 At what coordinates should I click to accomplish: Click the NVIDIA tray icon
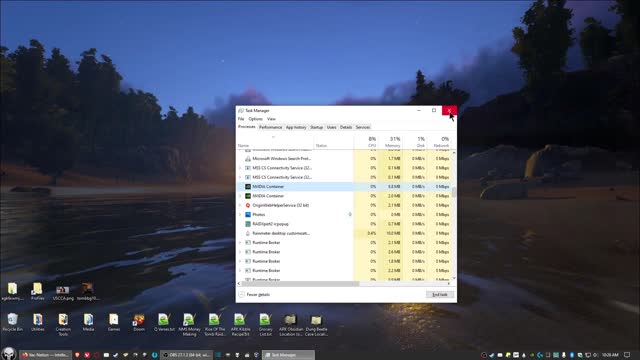click(532, 355)
